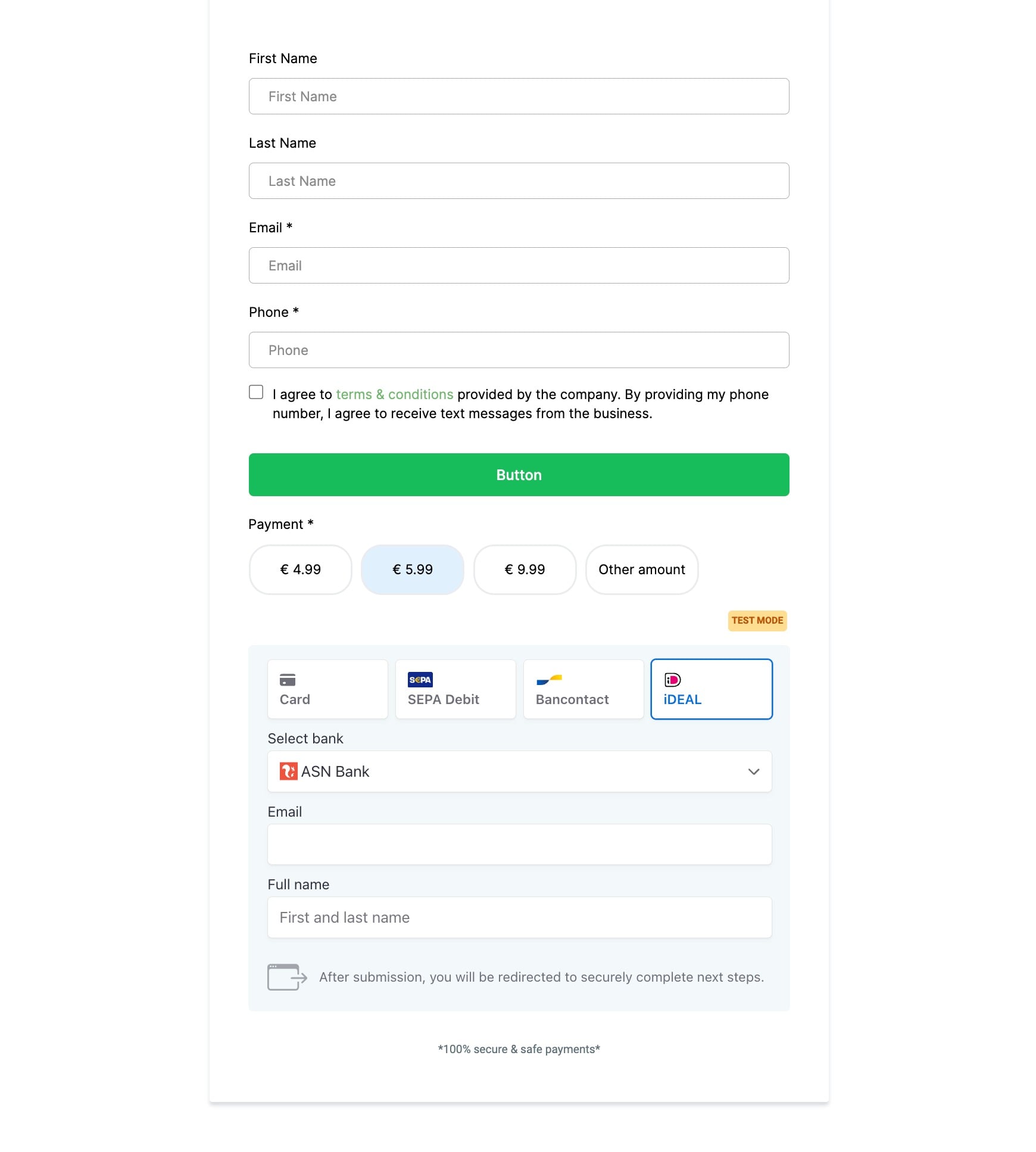Click the ASN Bank logo icon
1036x1152 pixels.
coord(288,771)
